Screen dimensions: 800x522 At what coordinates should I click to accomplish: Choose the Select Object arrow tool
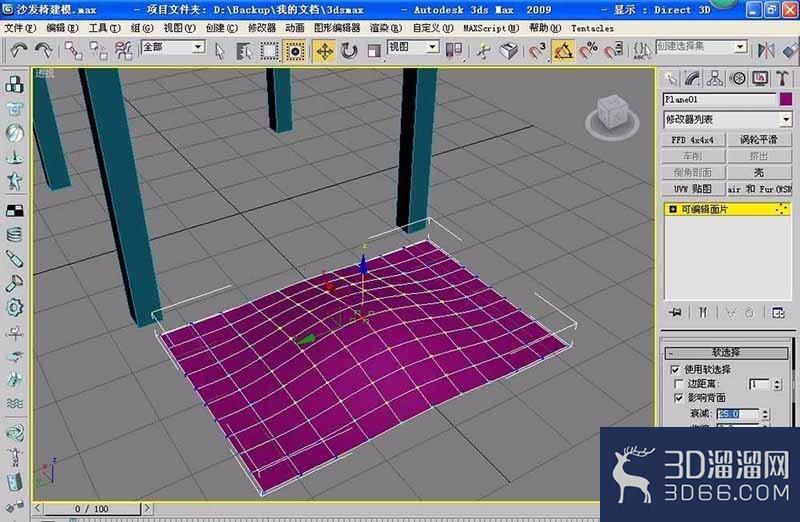(219, 51)
